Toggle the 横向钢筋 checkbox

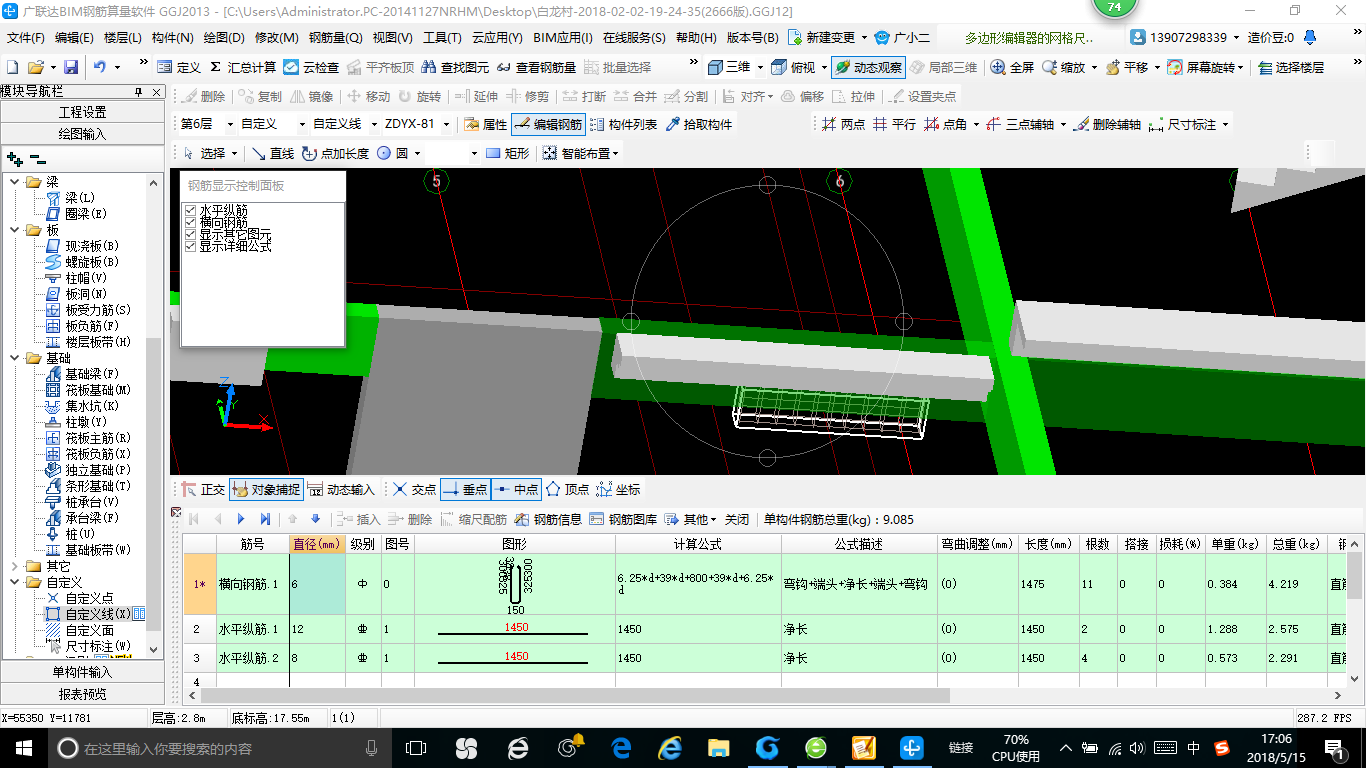[x=191, y=222]
